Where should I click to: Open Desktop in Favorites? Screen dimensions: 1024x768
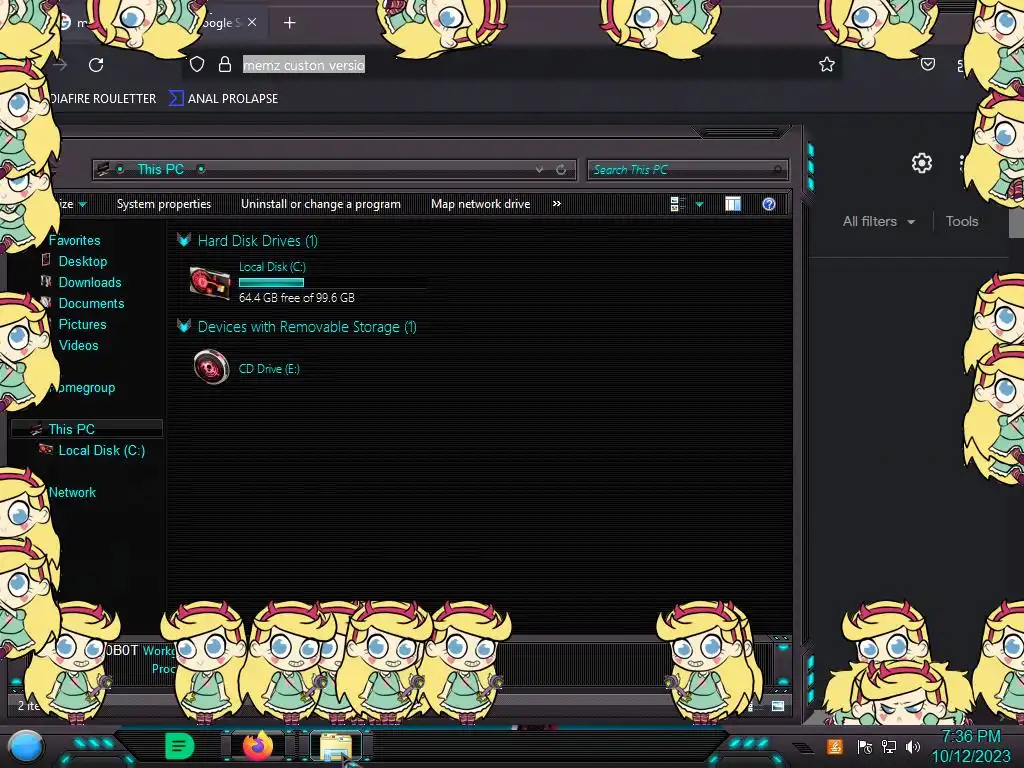point(83,261)
